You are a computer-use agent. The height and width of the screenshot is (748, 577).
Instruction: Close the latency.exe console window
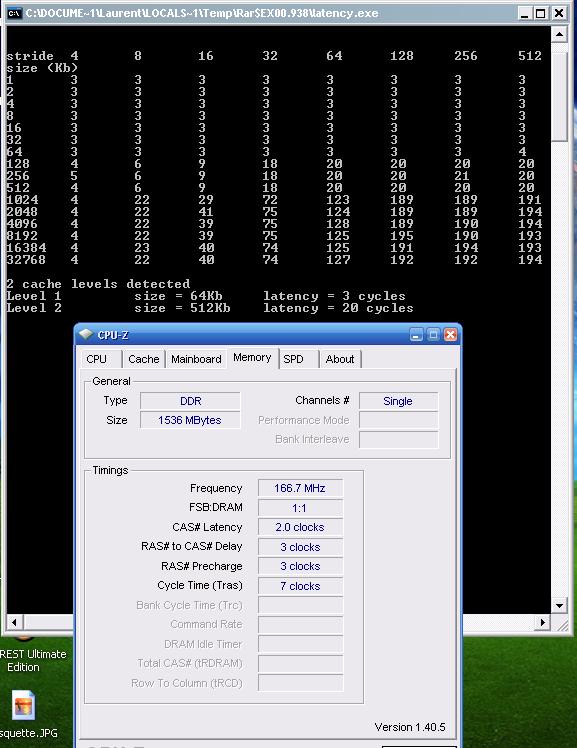558,13
